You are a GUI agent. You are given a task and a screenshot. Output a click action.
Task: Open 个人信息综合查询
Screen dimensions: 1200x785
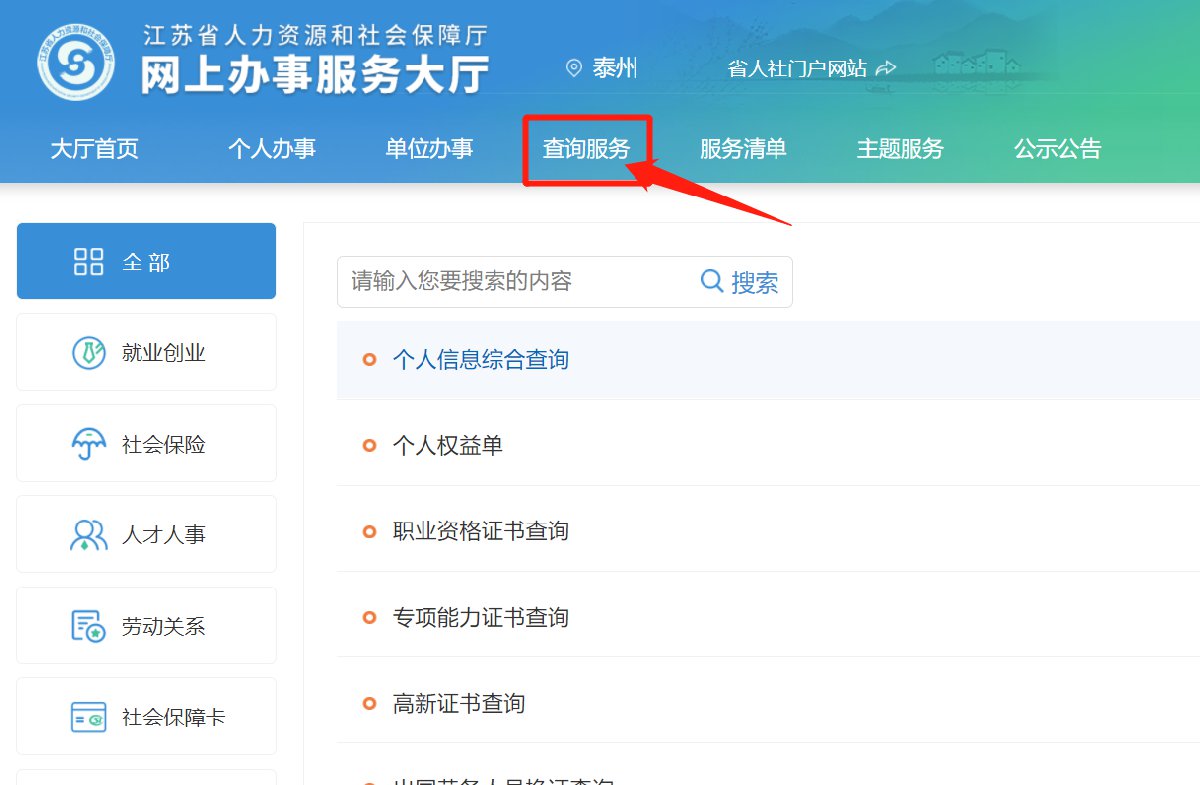pyautogui.click(x=481, y=359)
